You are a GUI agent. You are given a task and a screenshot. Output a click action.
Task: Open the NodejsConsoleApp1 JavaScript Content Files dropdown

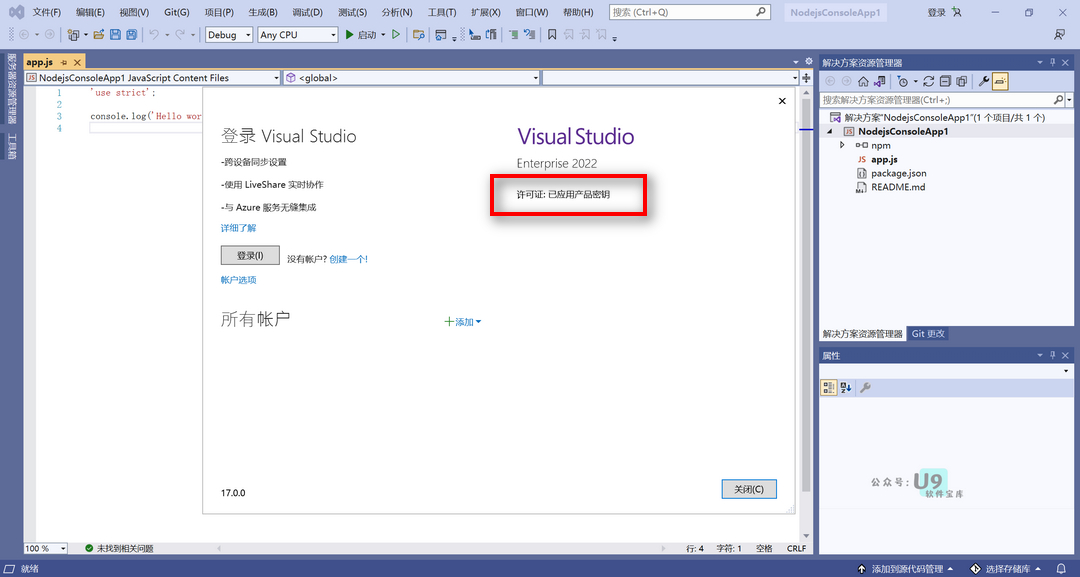click(x=153, y=78)
